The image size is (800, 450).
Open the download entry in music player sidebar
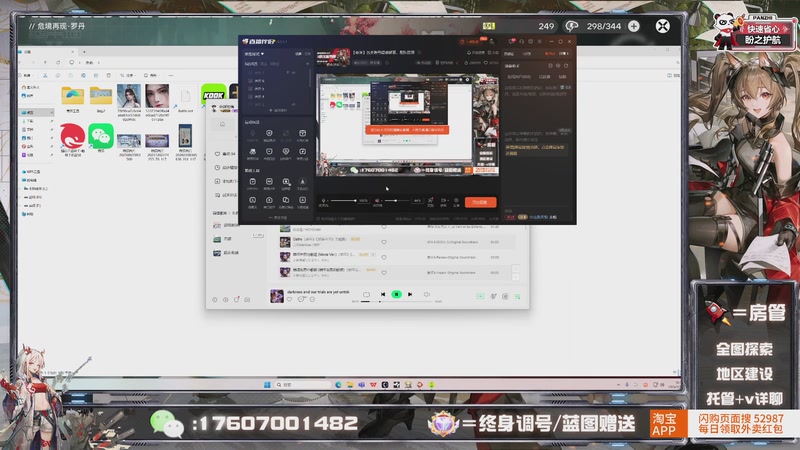(x=225, y=181)
